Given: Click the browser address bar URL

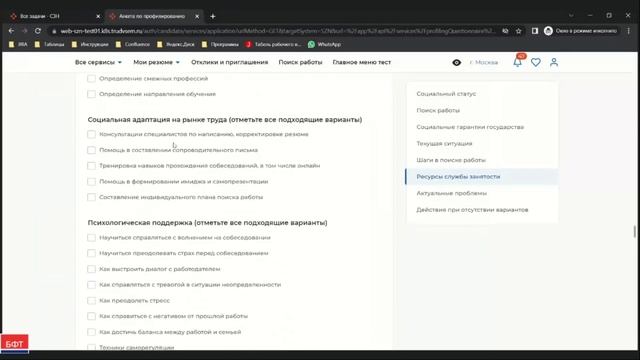Looking at the screenshot, I should coord(278,31).
